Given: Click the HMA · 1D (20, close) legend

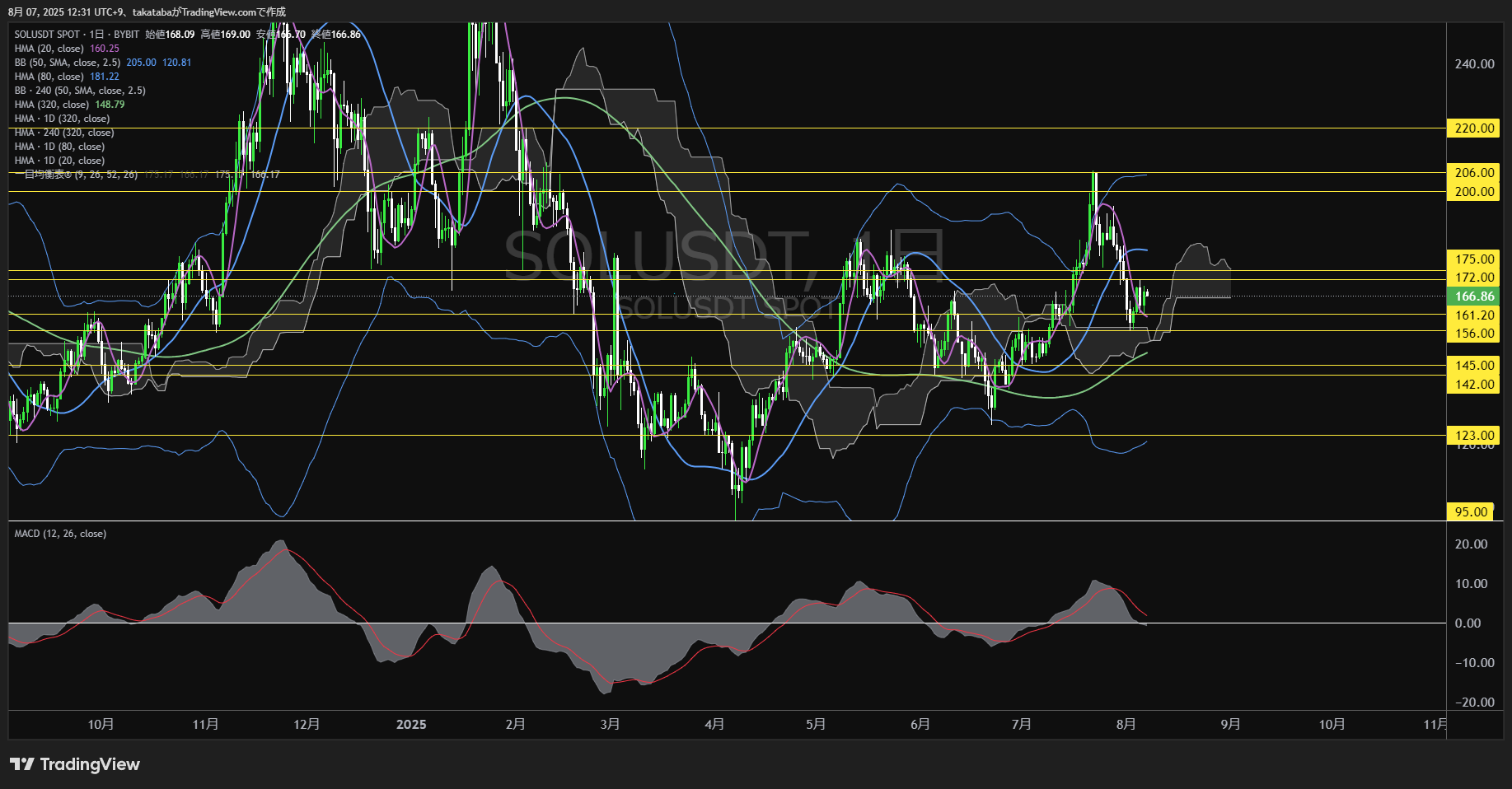Looking at the screenshot, I should (59, 161).
